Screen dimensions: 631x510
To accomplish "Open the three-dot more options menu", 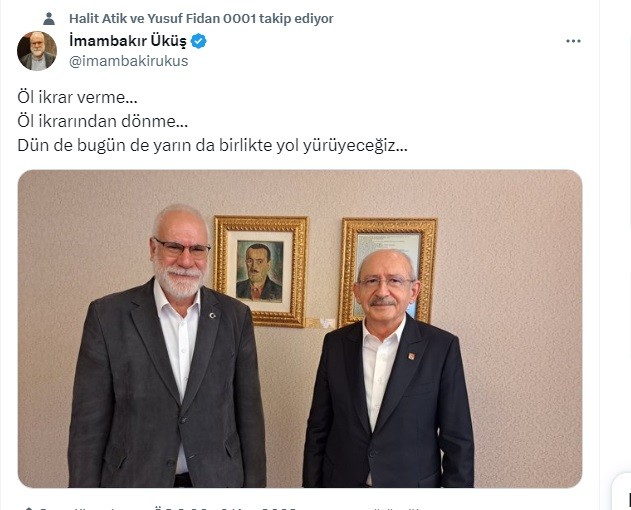I will pyautogui.click(x=573, y=41).
